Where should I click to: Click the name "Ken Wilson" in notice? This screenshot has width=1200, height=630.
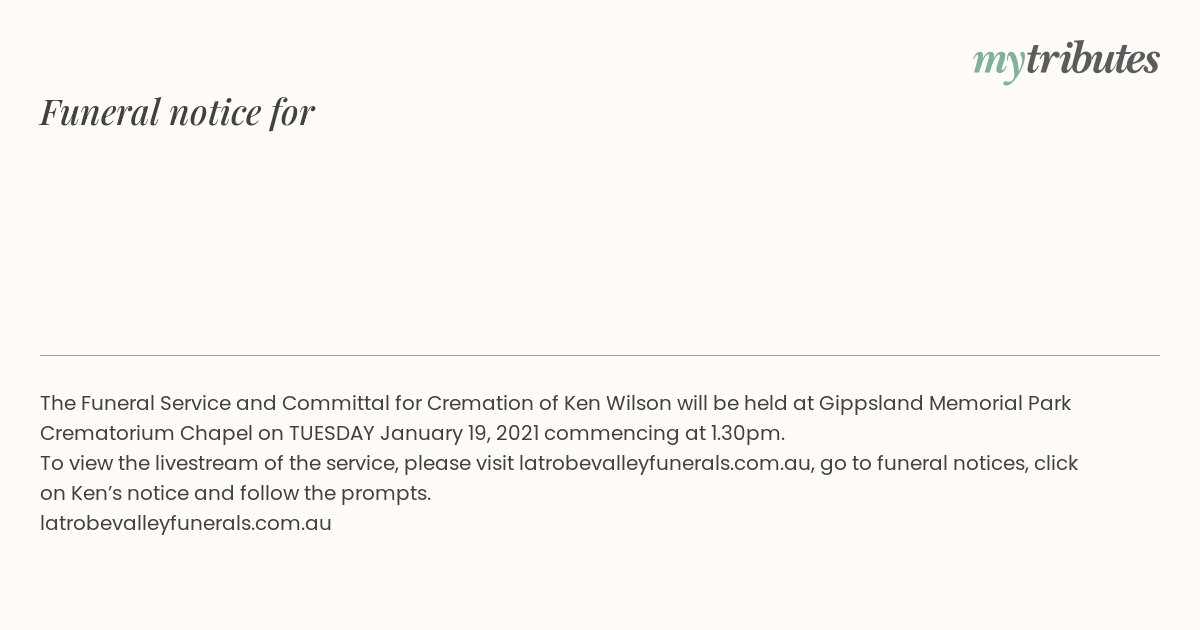pyautogui.click(x=617, y=403)
